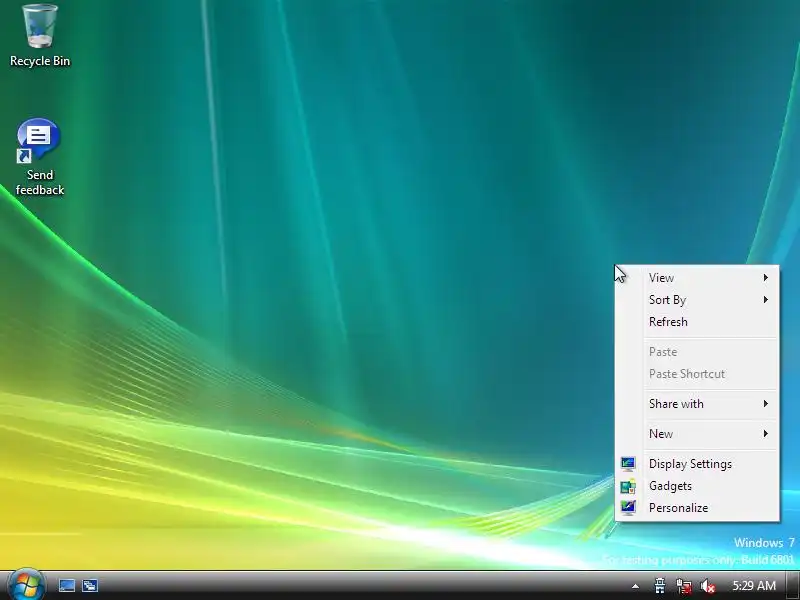Open the Sort By submenu
800x600 pixels.
coord(697,299)
